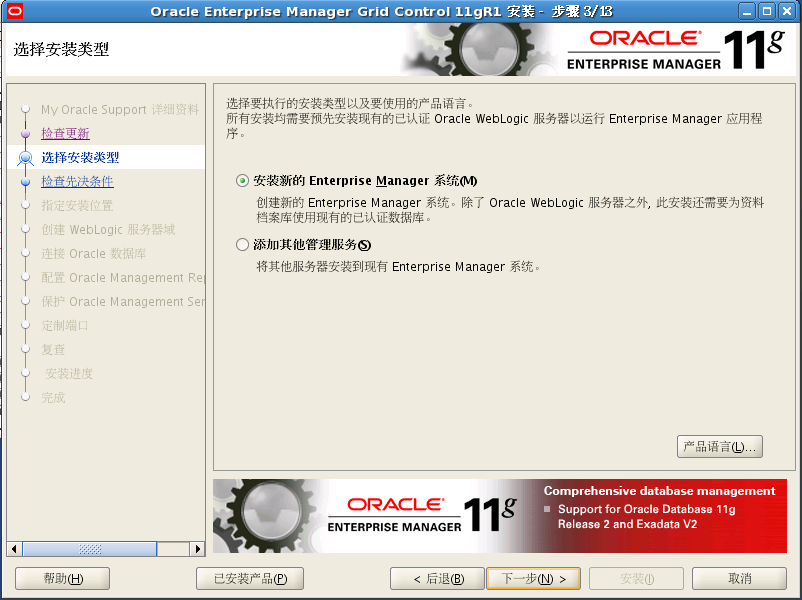Click the right scroll arrow below the sidebar
Screen dimensions: 802x600
click(198, 549)
